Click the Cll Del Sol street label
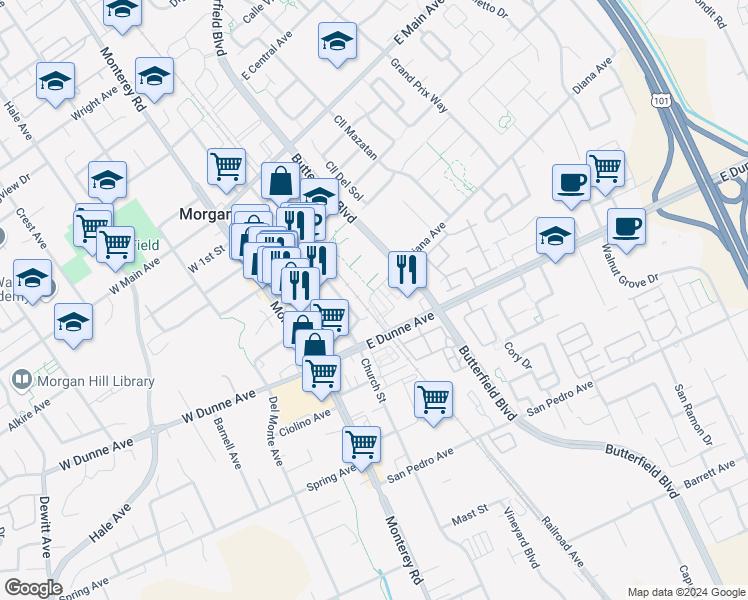 (x=344, y=181)
